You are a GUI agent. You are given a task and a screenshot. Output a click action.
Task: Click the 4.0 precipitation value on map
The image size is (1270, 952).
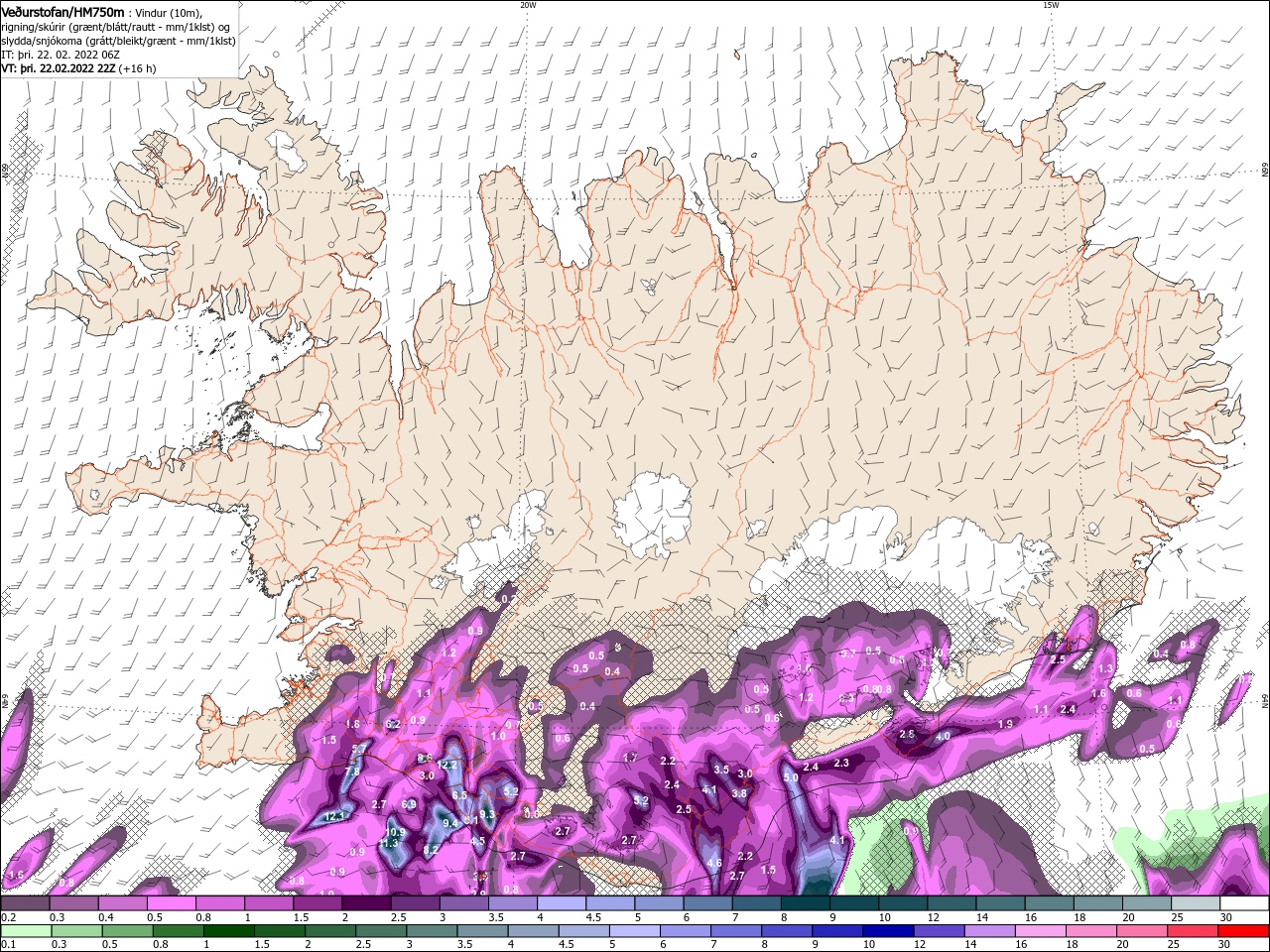coord(943,736)
